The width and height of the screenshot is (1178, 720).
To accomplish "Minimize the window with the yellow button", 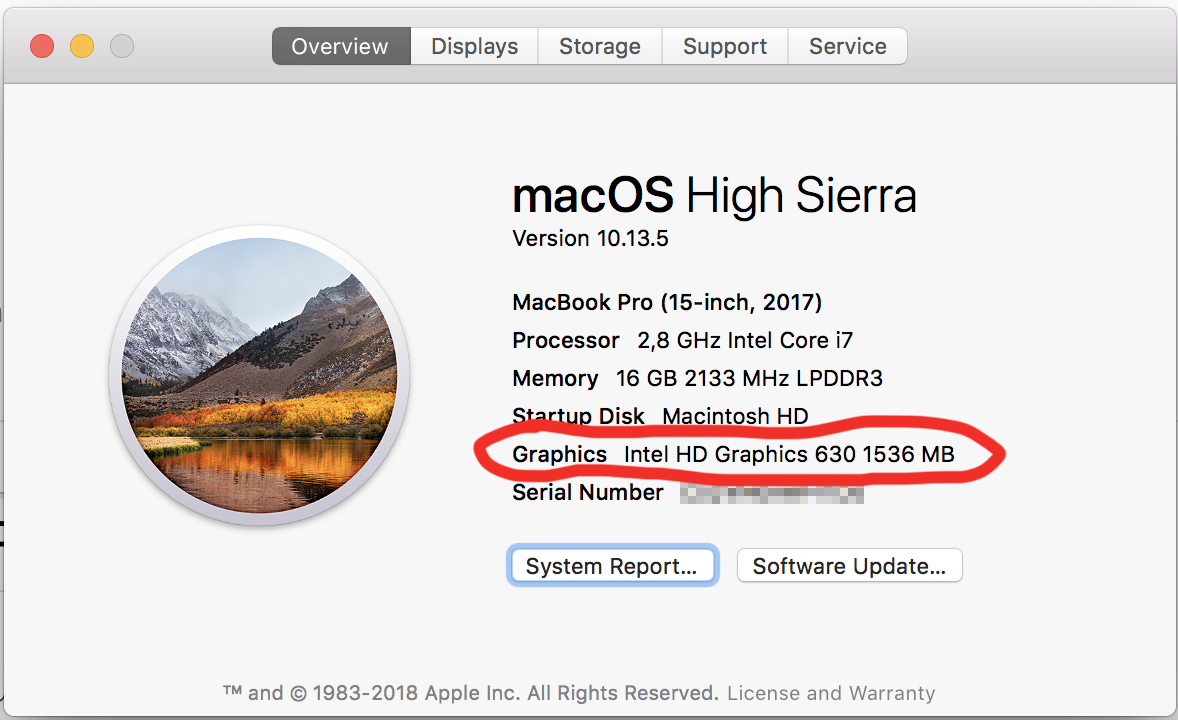I will (x=82, y=46).
